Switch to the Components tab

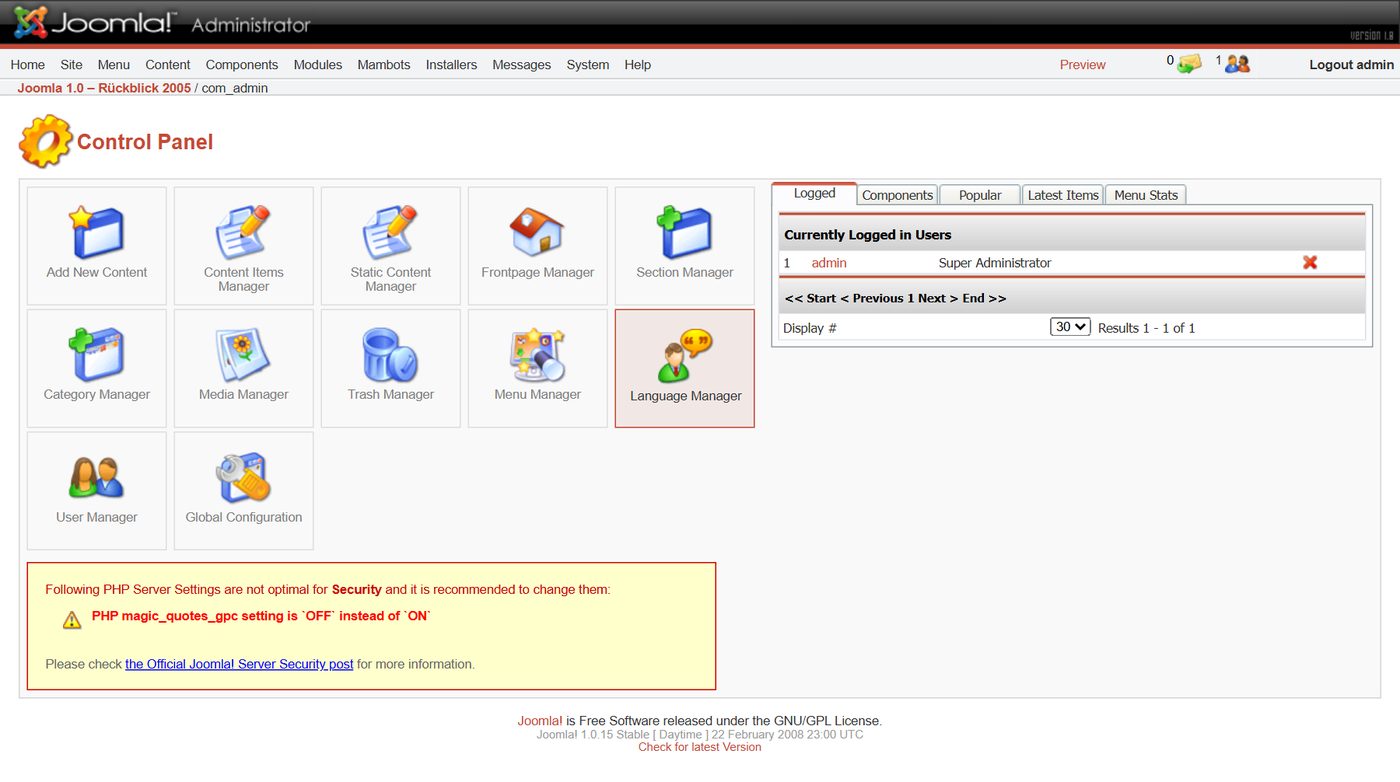(x=898, y=195)
